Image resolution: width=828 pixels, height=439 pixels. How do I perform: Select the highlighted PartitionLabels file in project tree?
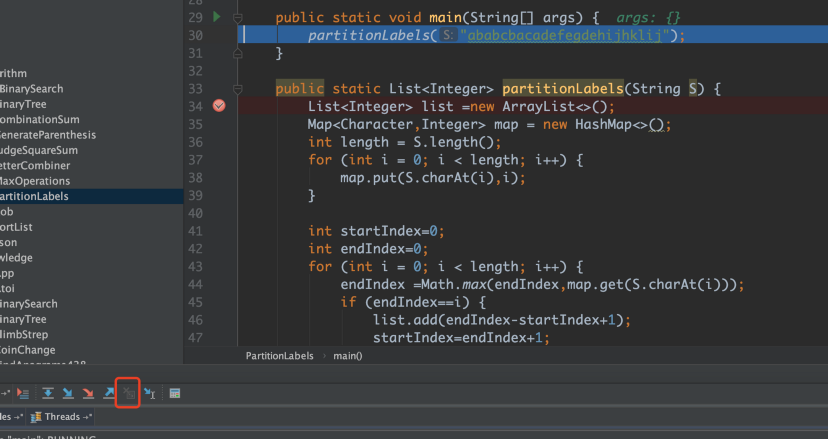point(35,196)
